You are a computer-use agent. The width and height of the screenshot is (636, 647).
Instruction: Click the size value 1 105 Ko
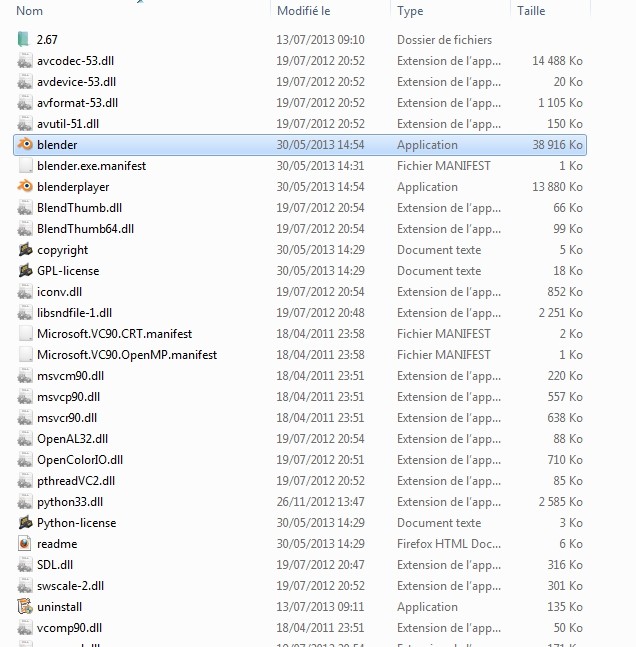560,103
